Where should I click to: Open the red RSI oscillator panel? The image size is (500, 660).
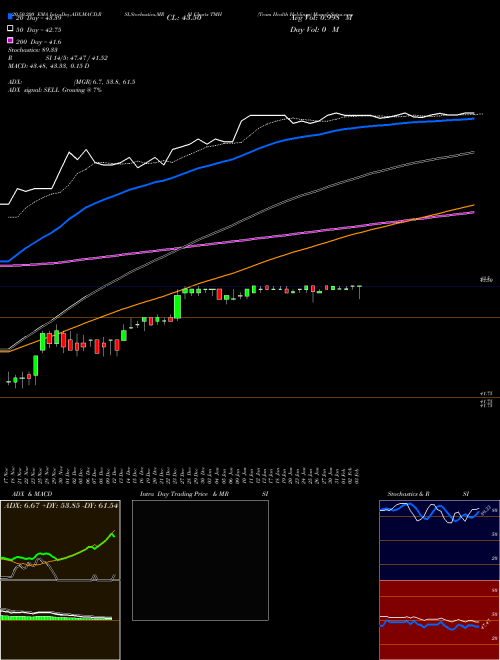pyautogui.click(x=439, y=620)
